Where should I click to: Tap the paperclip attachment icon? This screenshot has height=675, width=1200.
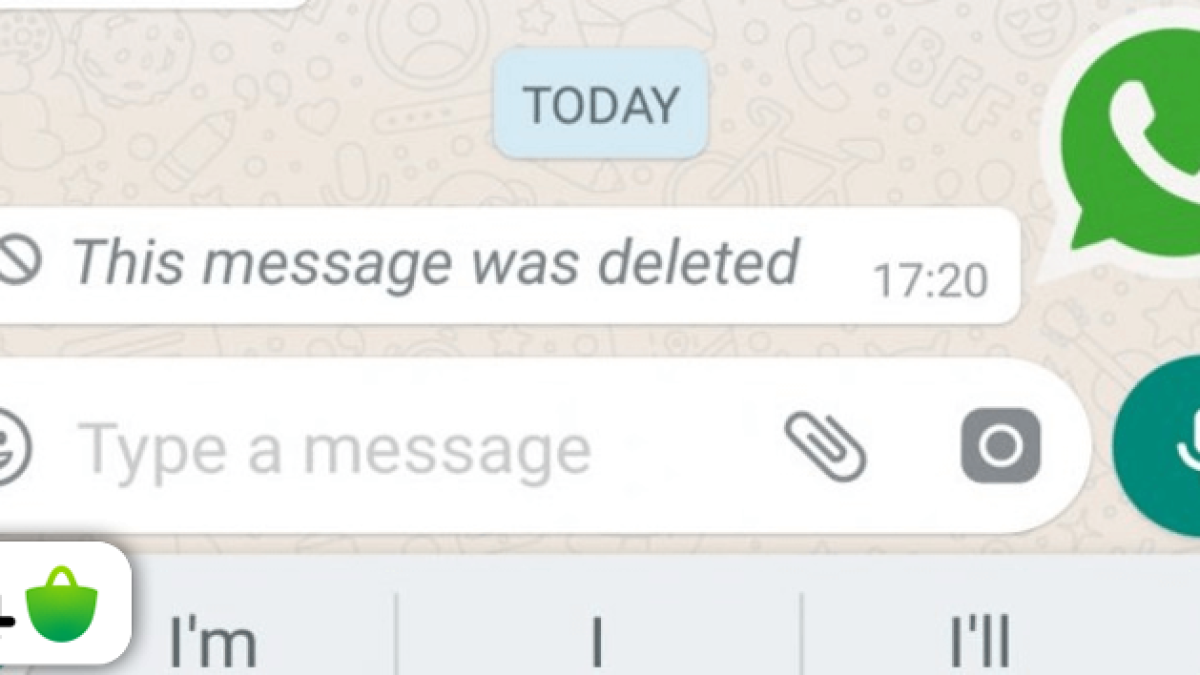coord(825,446)
